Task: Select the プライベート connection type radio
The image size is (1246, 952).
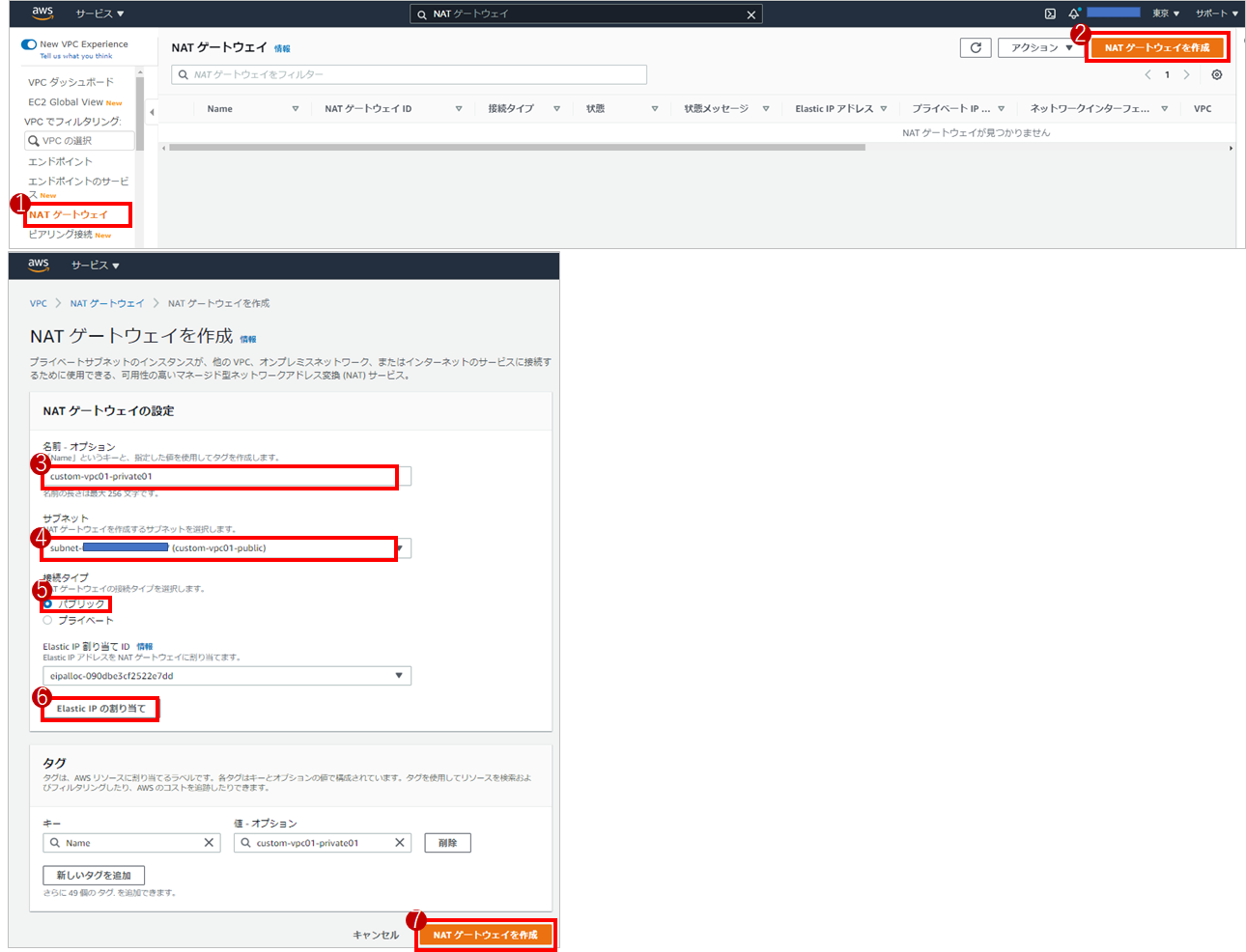Action: [x=47, y=620]
